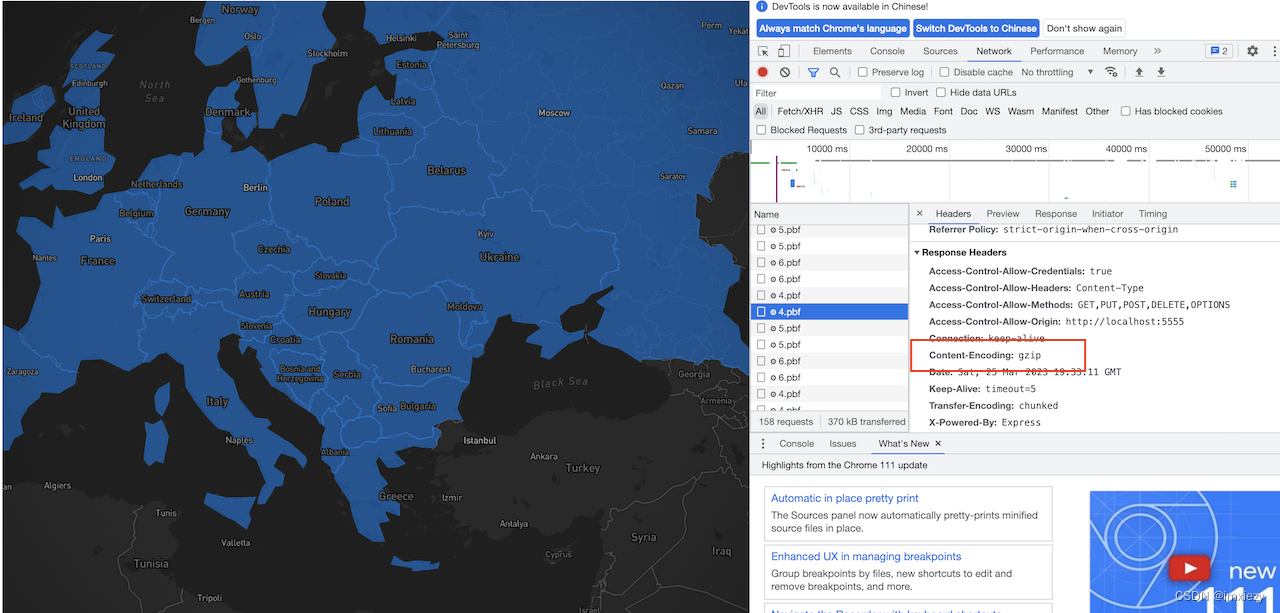This screenshot has height=613, width=1280.
Task: Open network conditions Wi-Fi gear icon
Action: (1111, 72)
